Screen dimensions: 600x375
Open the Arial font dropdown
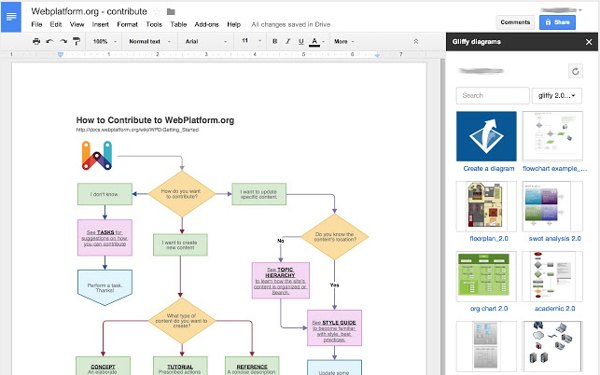coord(206,41)
